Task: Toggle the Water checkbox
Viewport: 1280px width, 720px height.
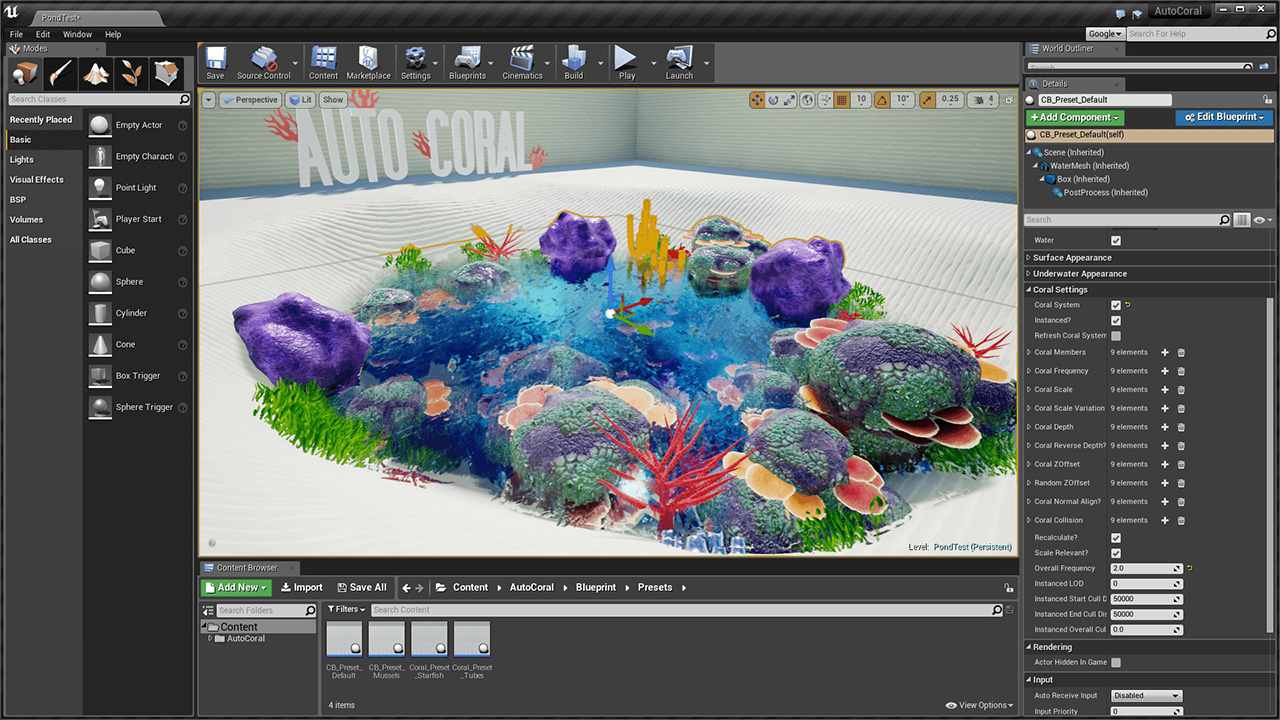Action: (x=1116, y=240)
